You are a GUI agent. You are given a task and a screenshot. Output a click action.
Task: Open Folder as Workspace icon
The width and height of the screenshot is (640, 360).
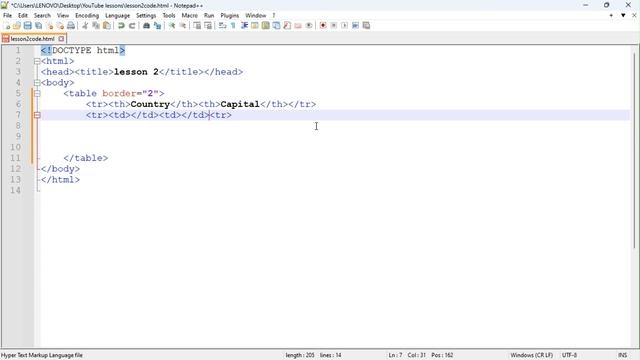coord(298,26)
